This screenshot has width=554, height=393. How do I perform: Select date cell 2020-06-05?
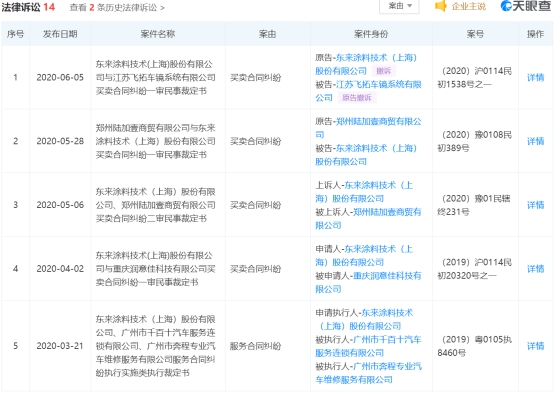(x=60, y=77)
